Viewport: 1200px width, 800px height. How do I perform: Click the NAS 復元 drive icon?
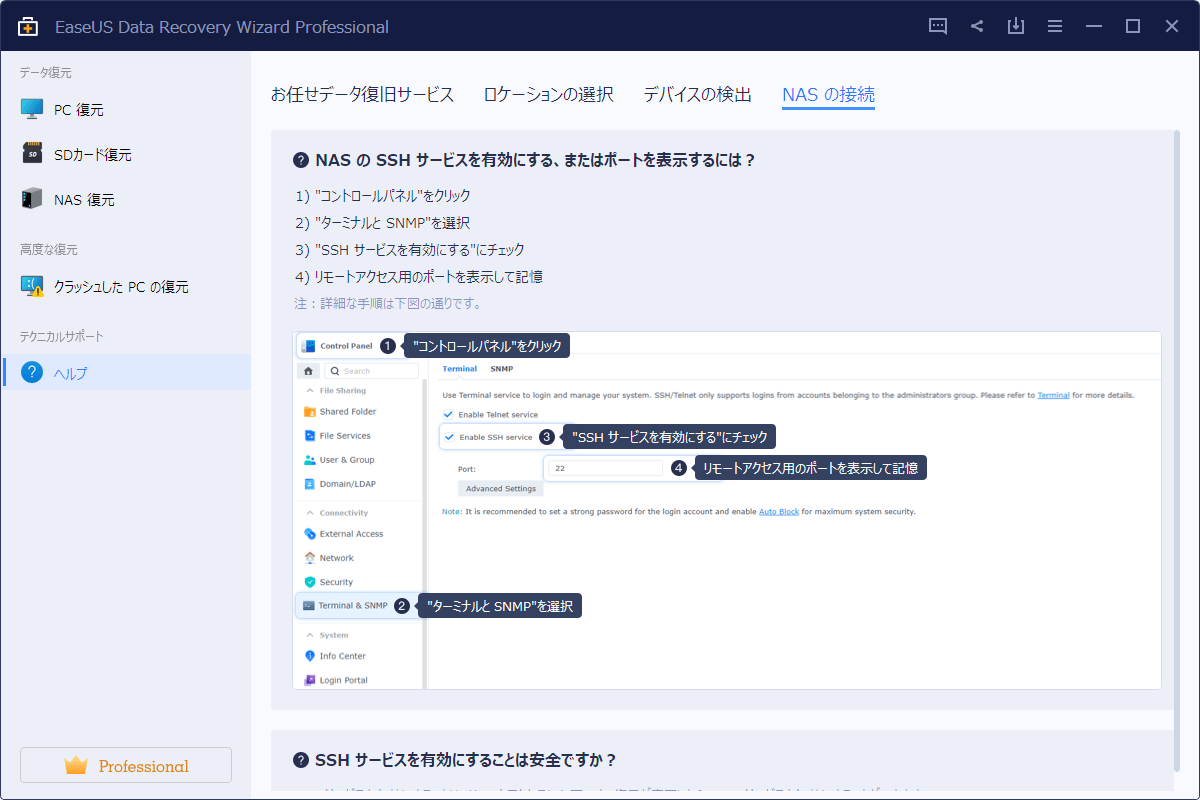point(32,199)
